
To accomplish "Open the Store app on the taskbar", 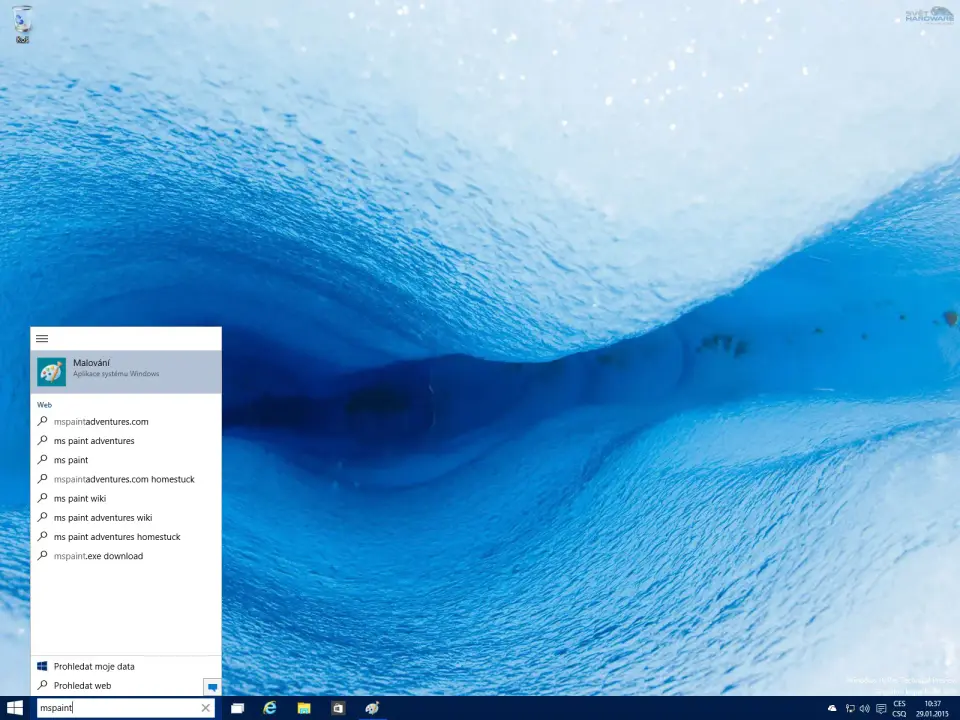I will tap(338, 708).
